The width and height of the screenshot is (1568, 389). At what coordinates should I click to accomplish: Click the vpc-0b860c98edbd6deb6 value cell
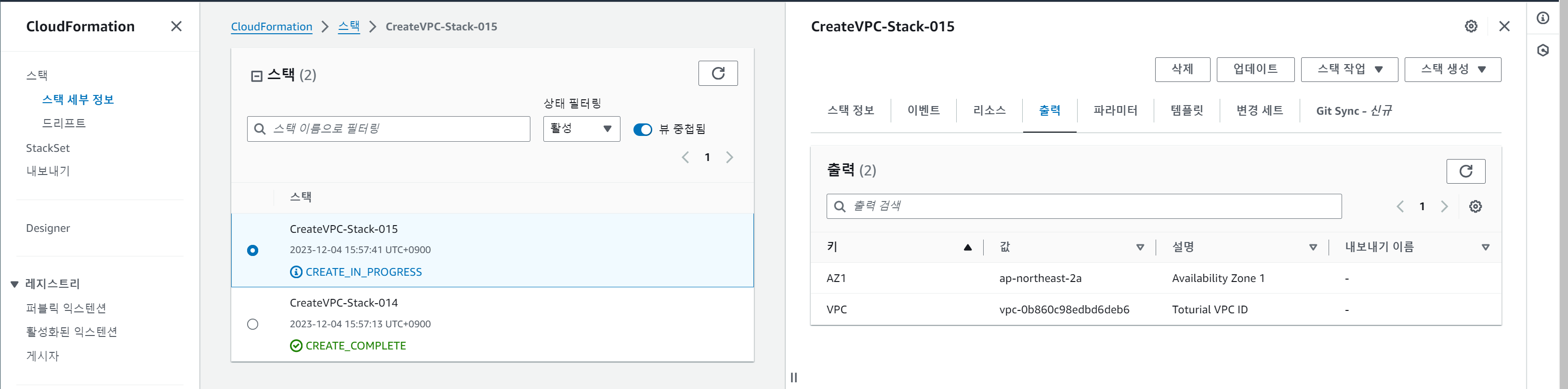[x=1064, y=310]
